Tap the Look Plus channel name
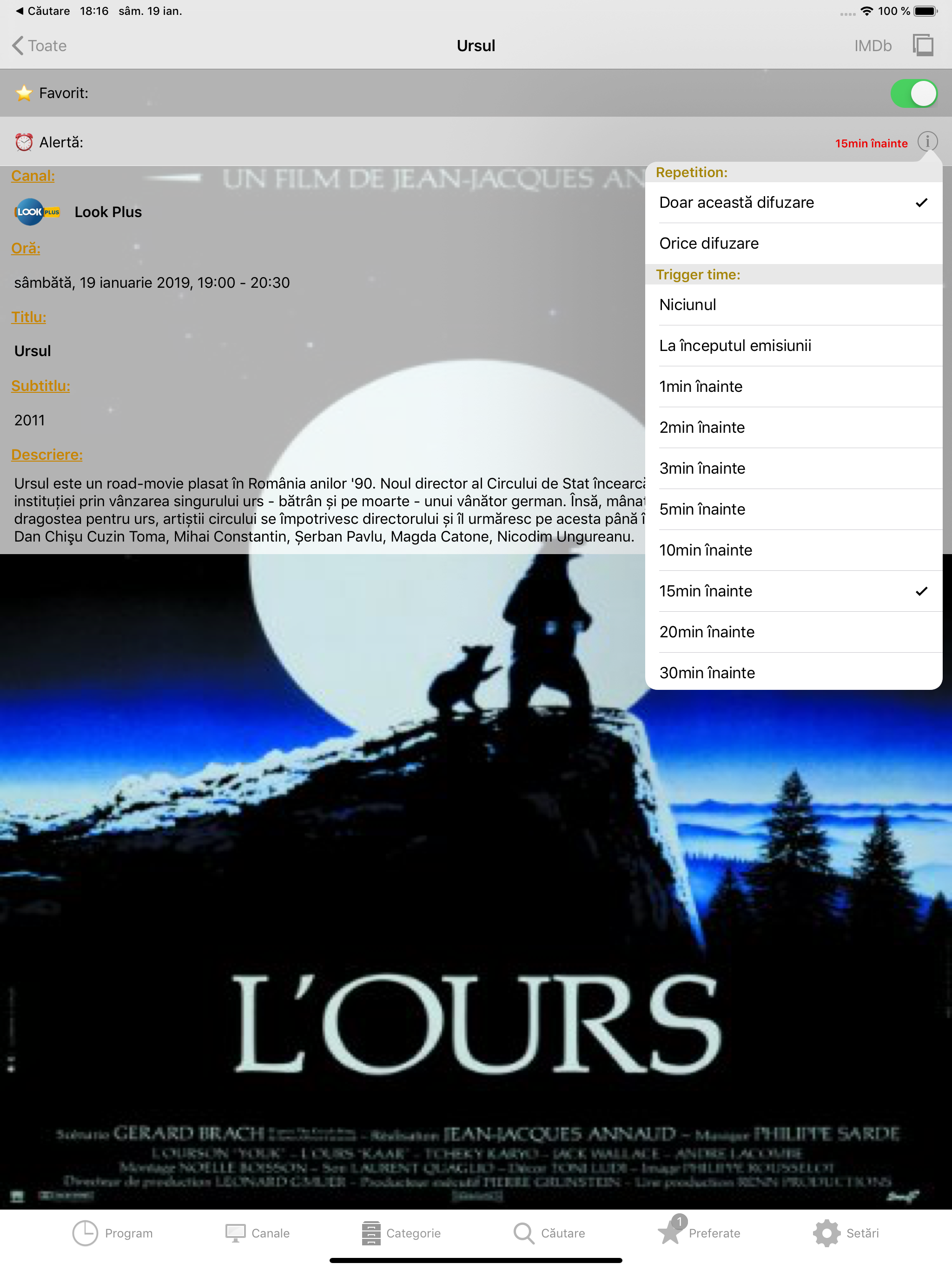The width and height of the screenshot is (952, 1270). click(108, 212)
